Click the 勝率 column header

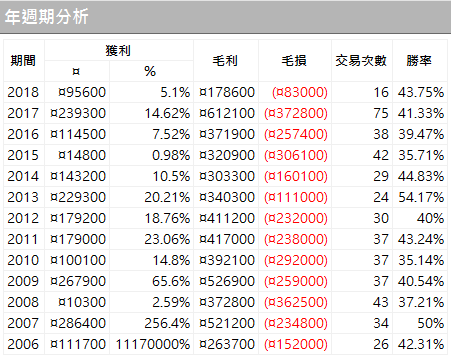(420, 61)
